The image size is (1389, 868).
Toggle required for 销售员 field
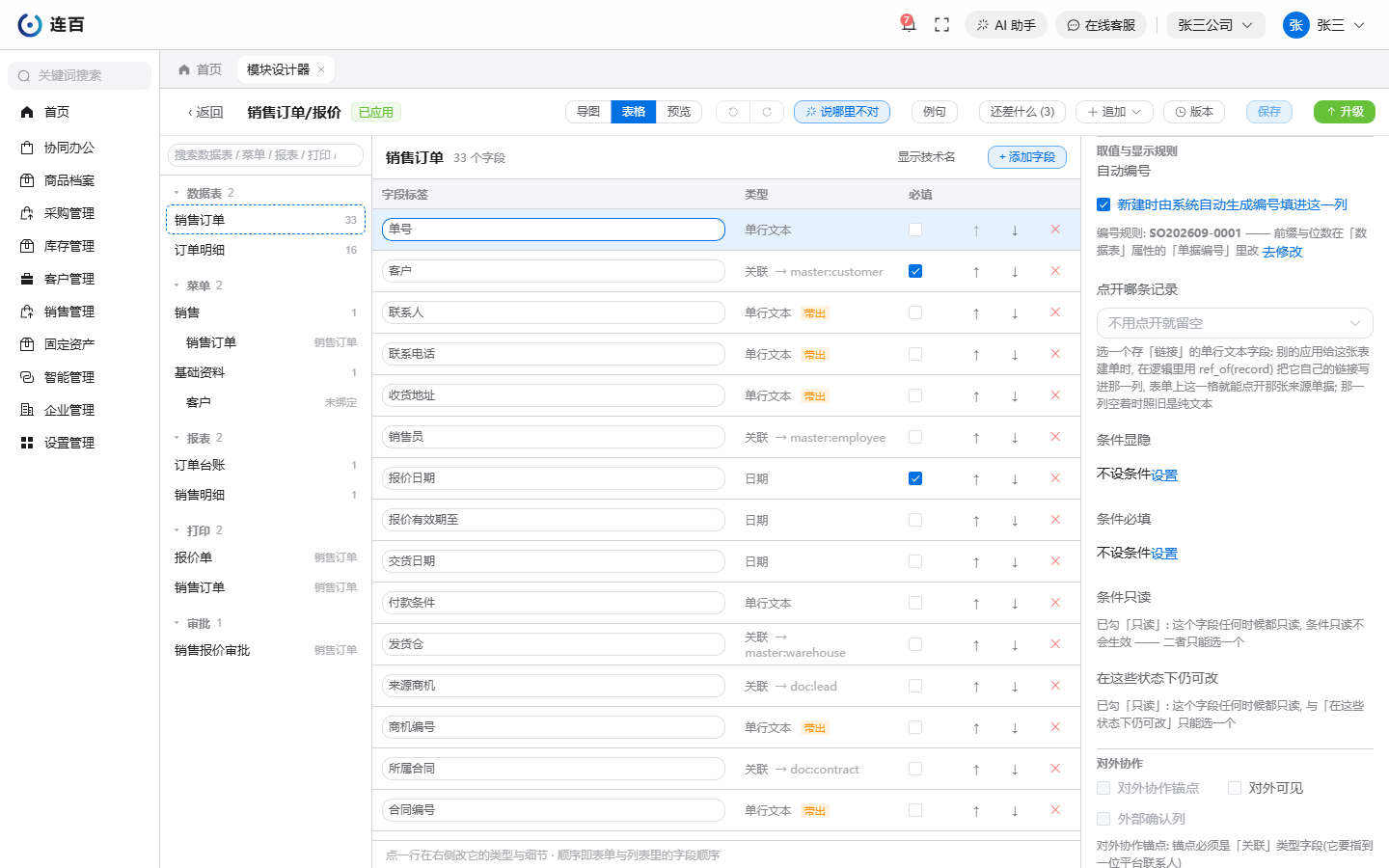click(915, 437)
